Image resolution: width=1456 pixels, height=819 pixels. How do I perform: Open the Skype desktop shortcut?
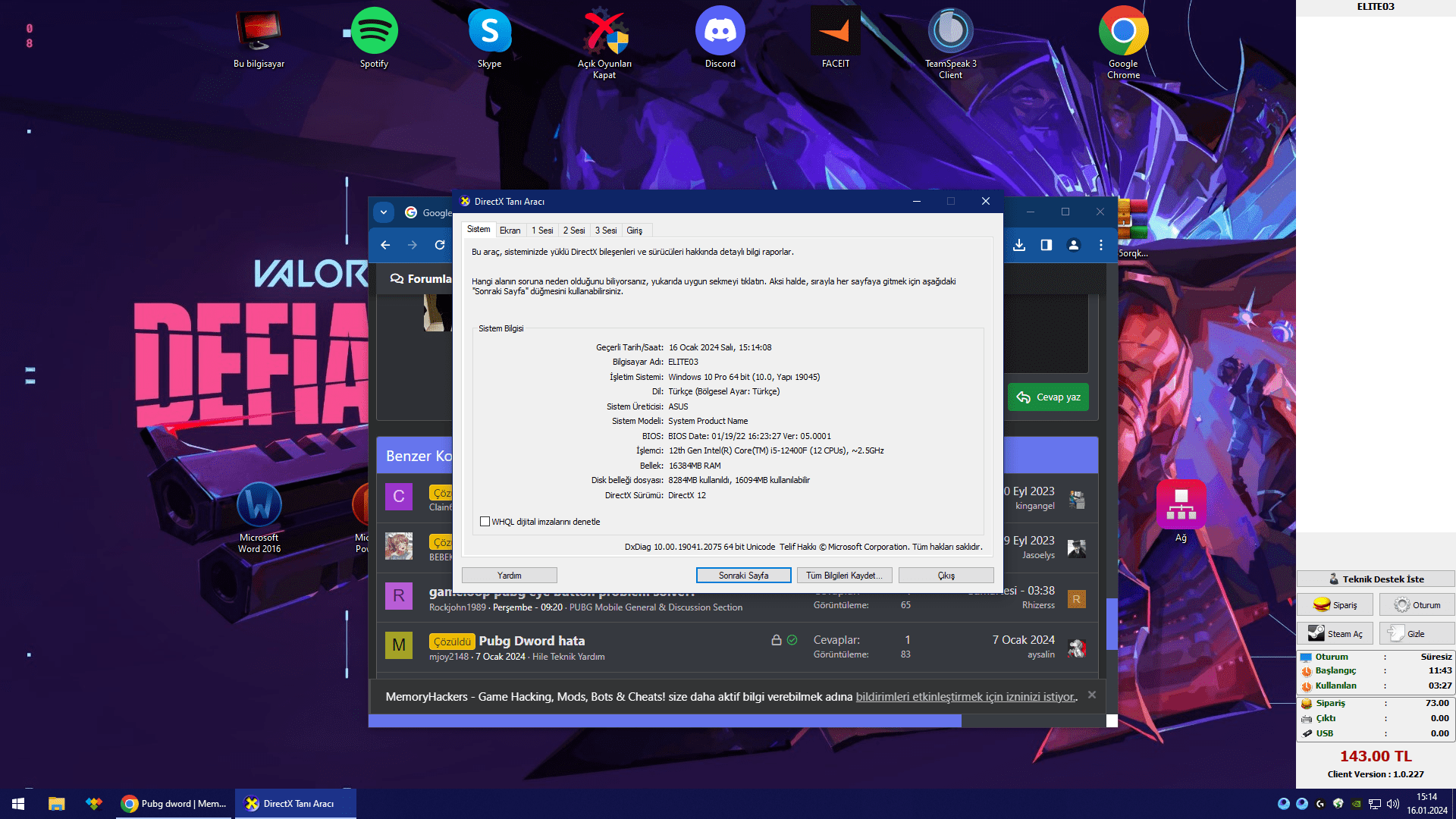(489, 38)
